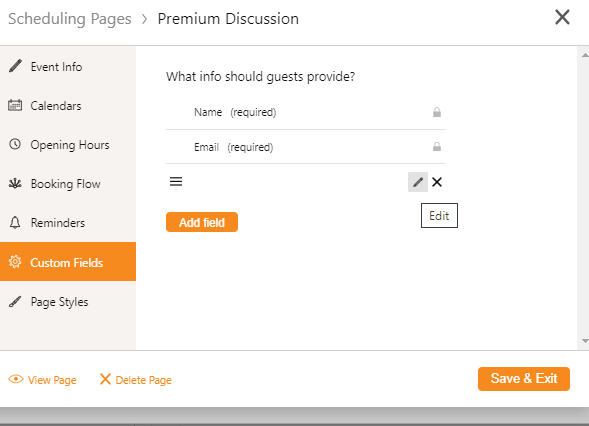This screenshot has height=426, width=589.
Task: Open the View Page link
Action: point(52,380)
